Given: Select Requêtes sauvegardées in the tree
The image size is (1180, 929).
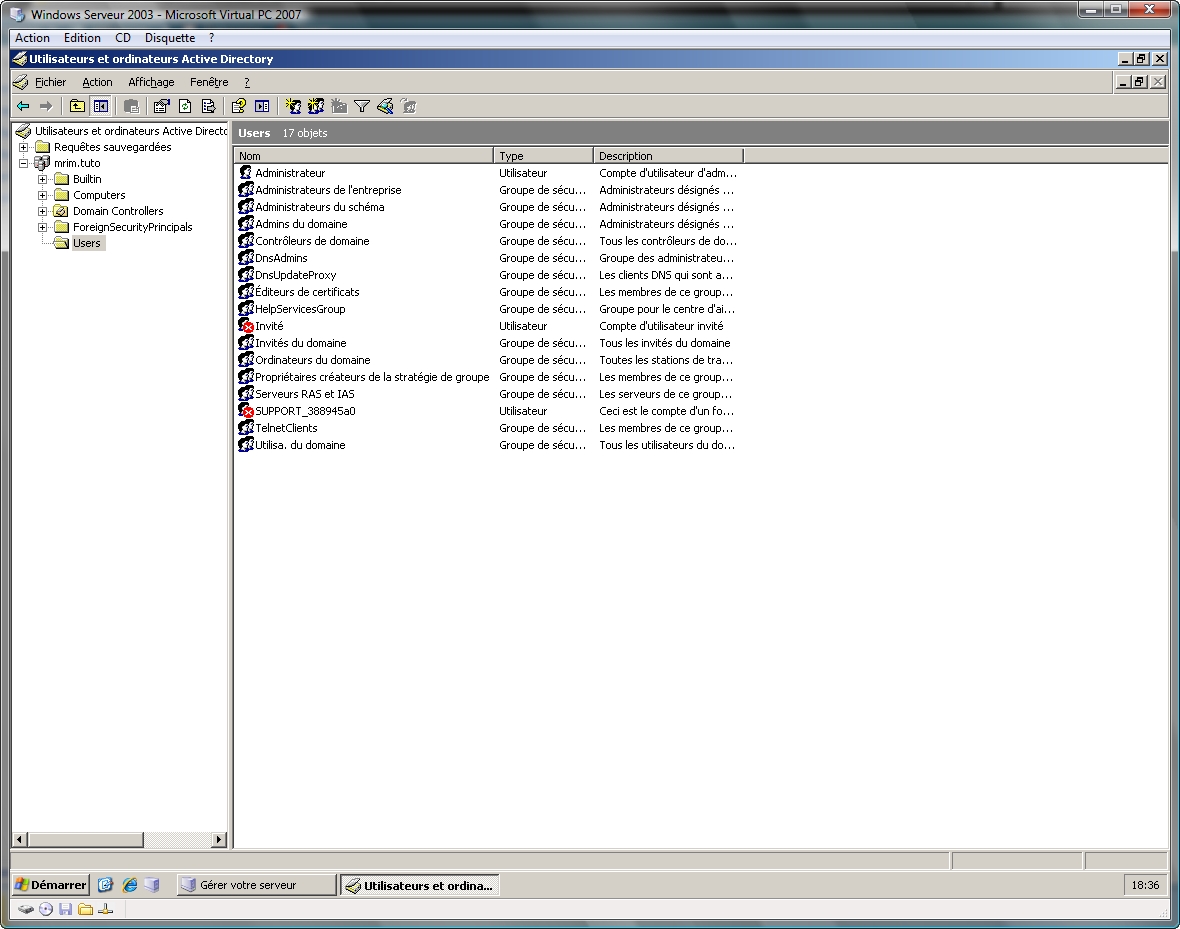Looking at the screenshot, I should click(x=113, y=148).
